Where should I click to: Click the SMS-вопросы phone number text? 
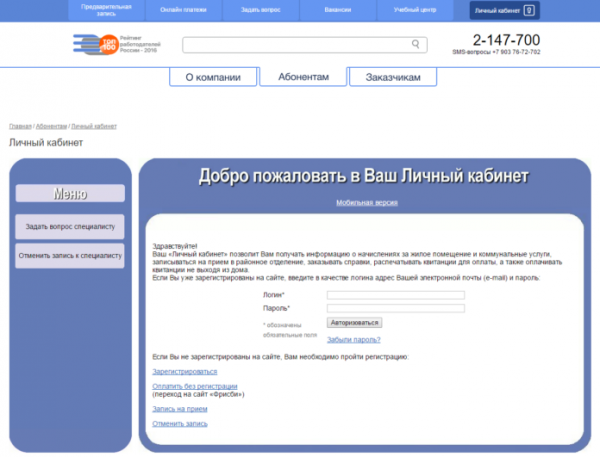coord(496,52)
